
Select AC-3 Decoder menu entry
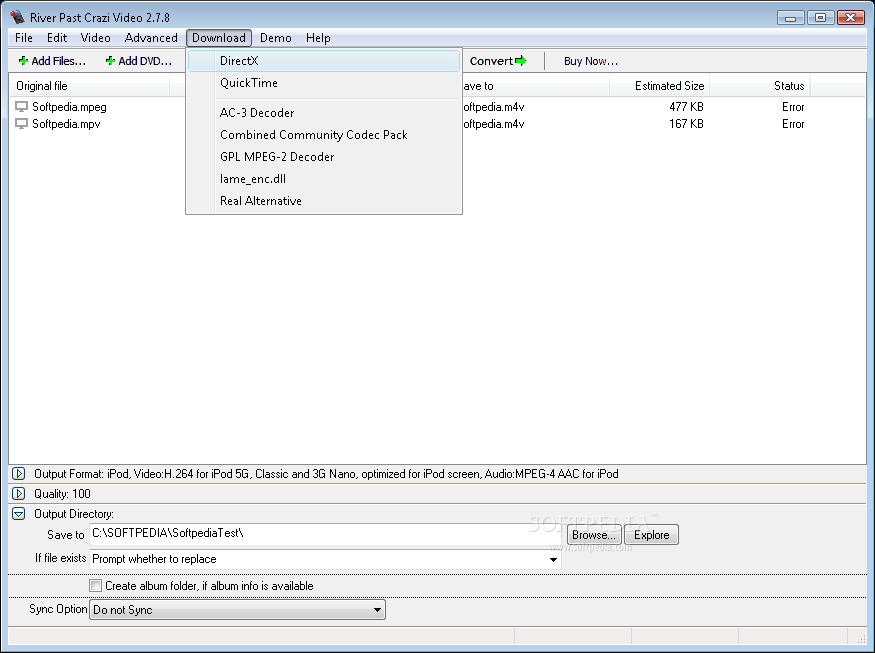pyautogui.click(x=324, y=113)
